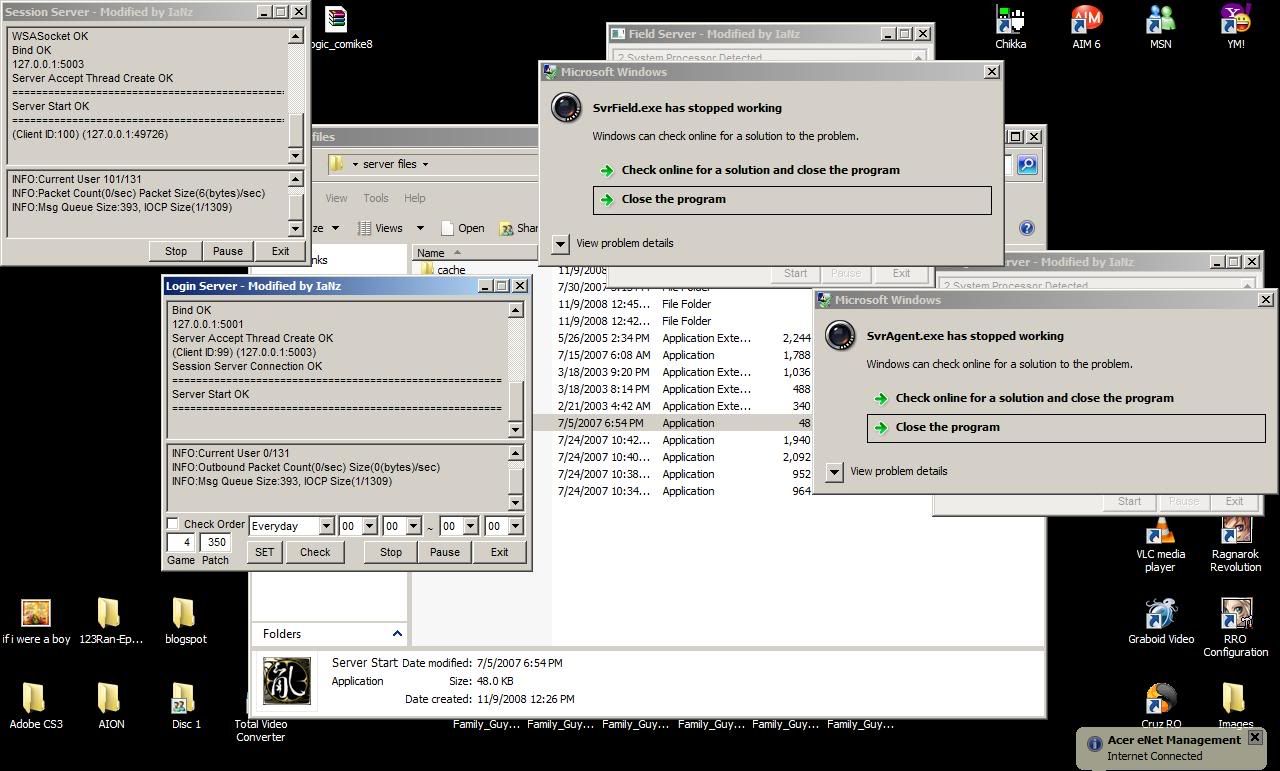
Task: Expand View problem details for SvrAgent.exe
Action: coord(835,471)
